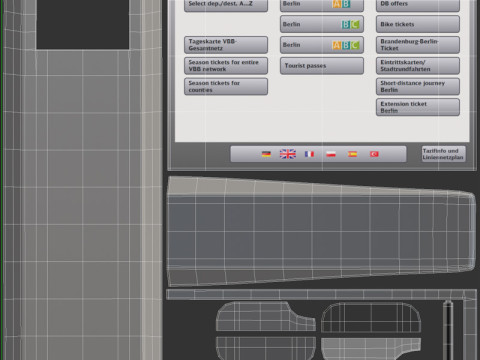Select the German flag language icon
The image size is (480, 360).
(x=266, y=154)
